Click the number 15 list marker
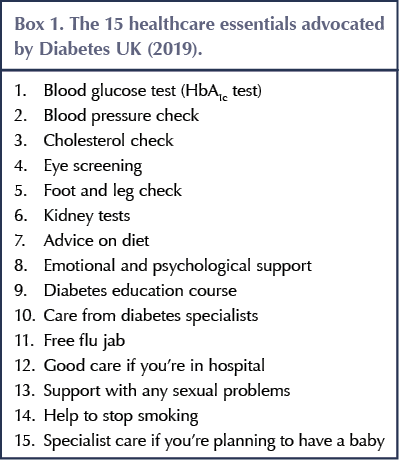 (25, 440)
